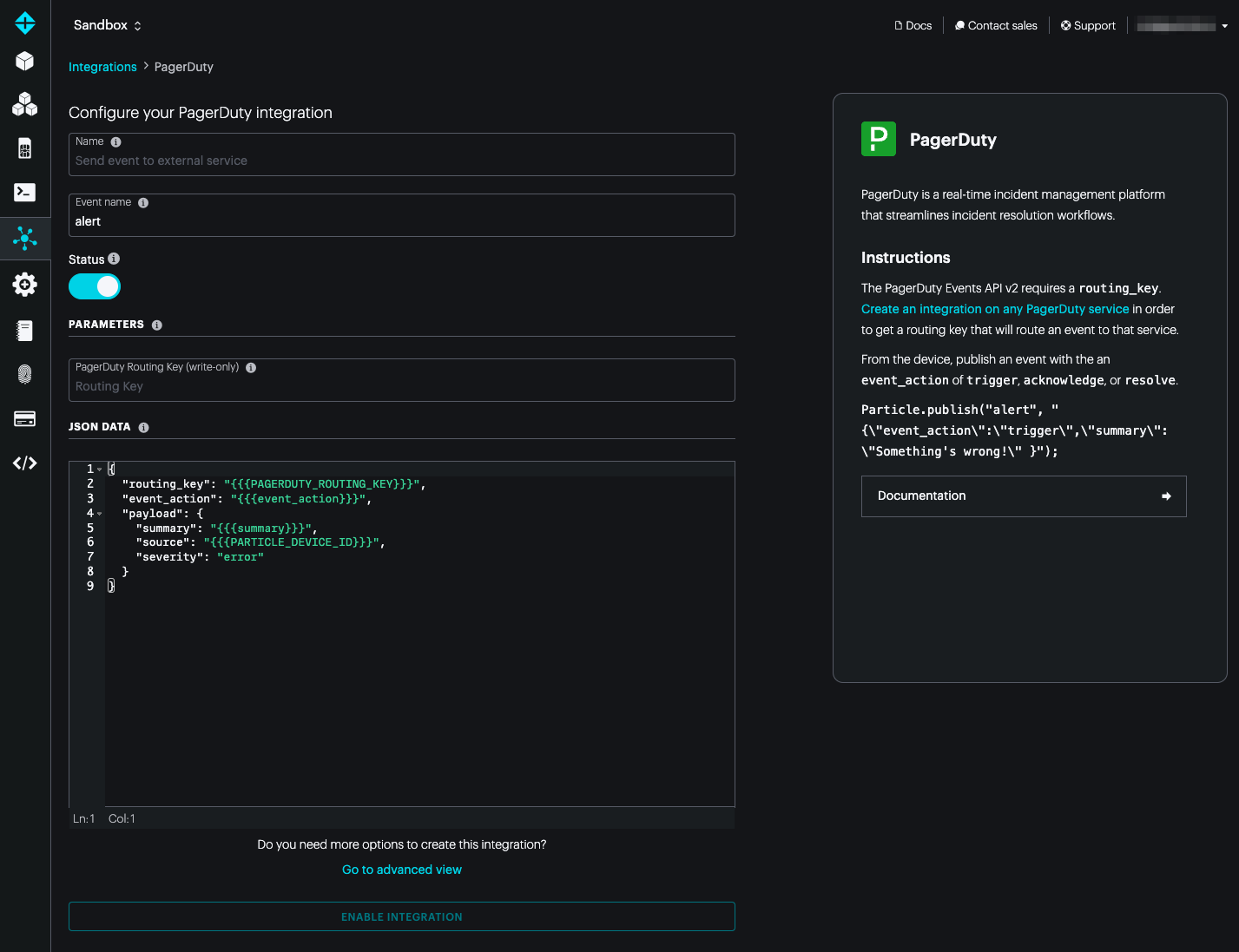Open the user account dropdown menu

point(1183,26)
